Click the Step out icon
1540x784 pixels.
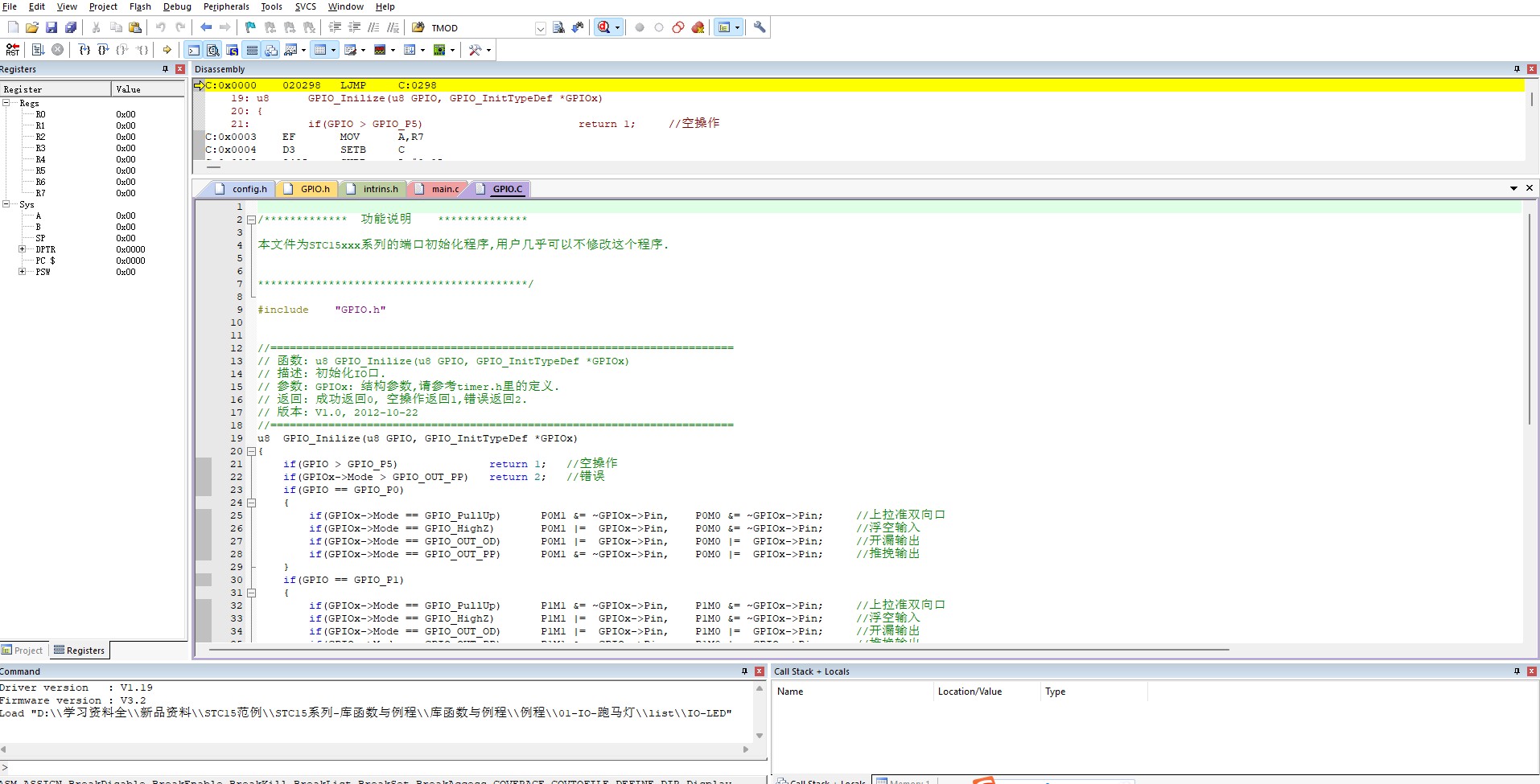point(122,50)
